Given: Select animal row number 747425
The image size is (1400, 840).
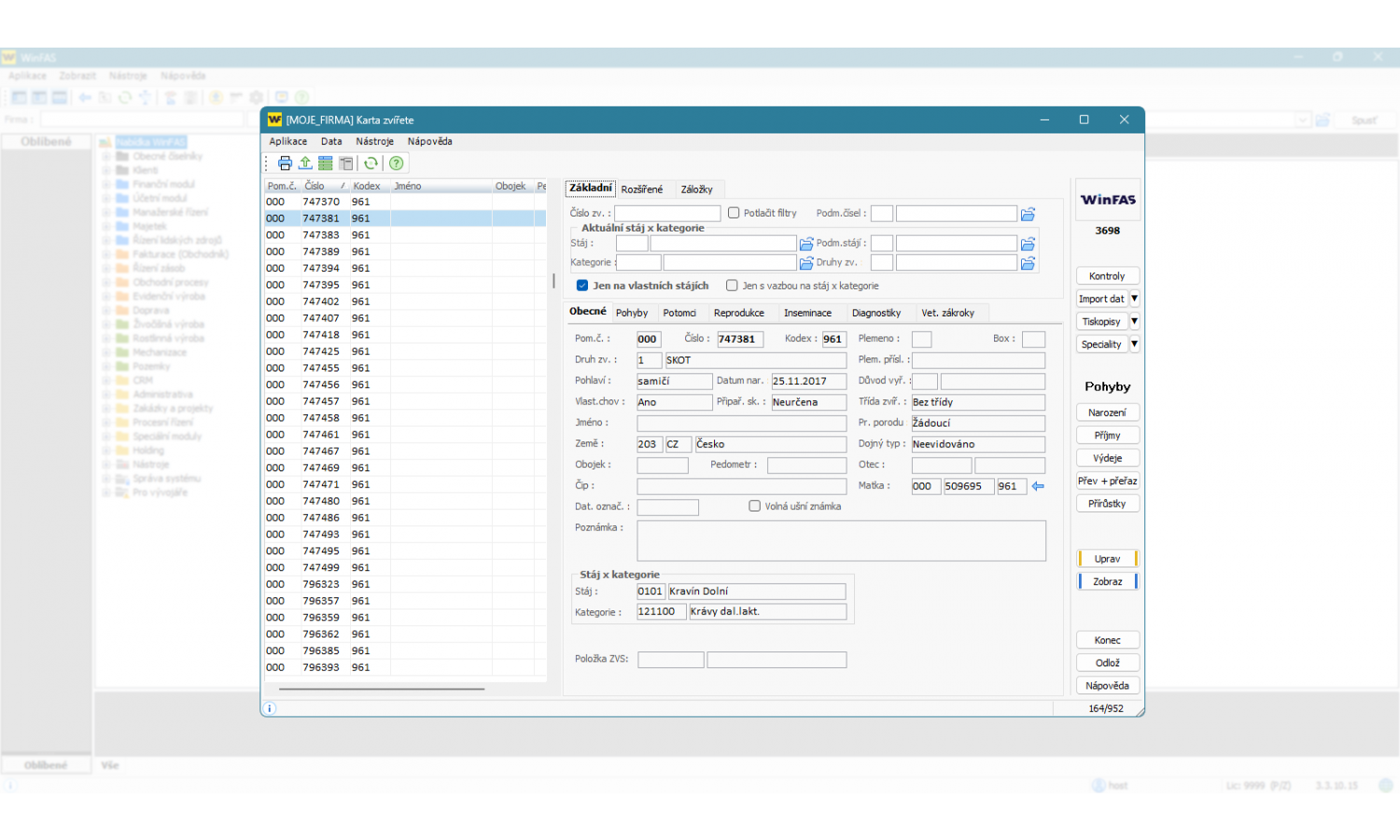Looking at the screenshot, I should (321, 352).
